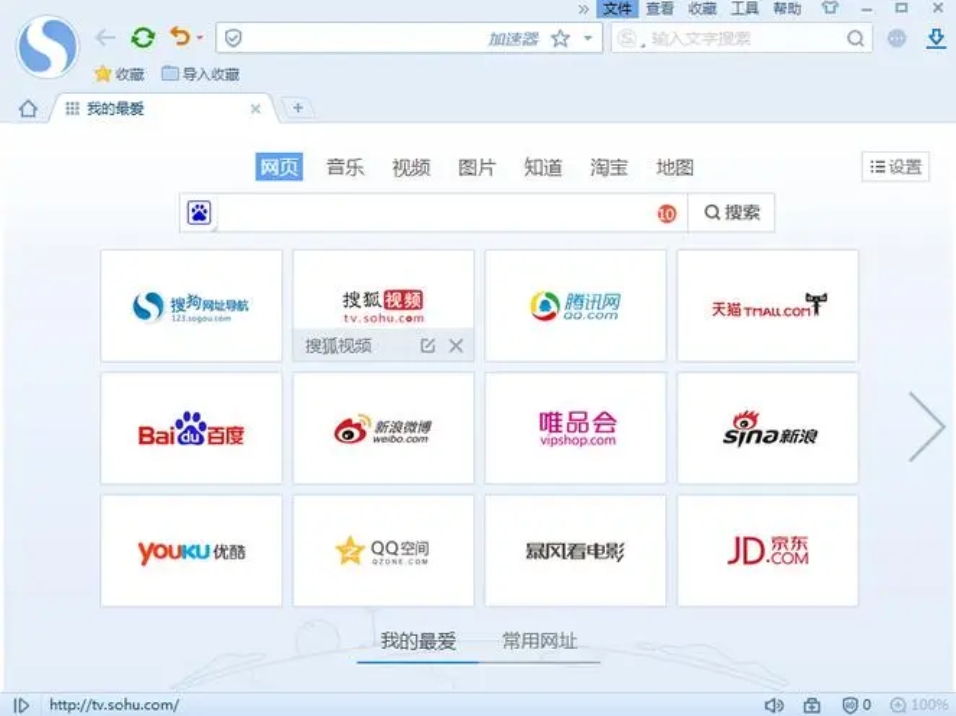Switch to the 视频 search category
The height and width of the screenshot is (716, 956).
(411, 166)
